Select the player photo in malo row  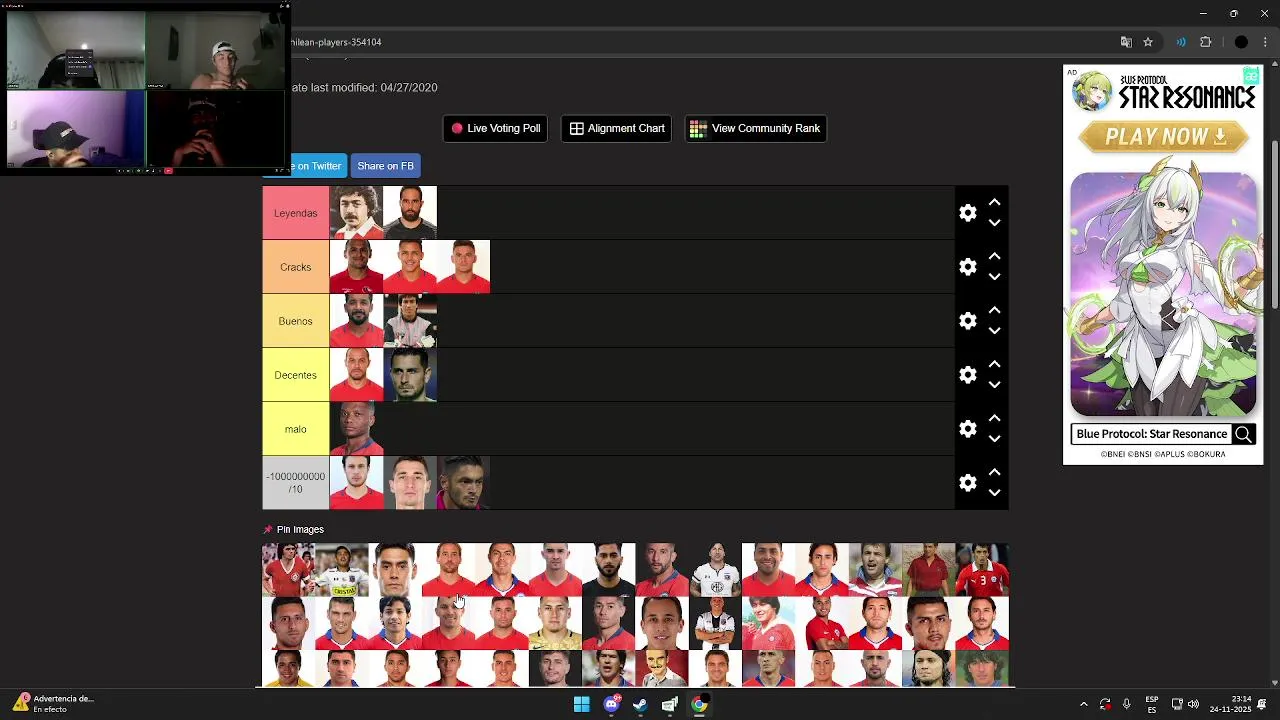pyautogui.click(x=356, y=429)
